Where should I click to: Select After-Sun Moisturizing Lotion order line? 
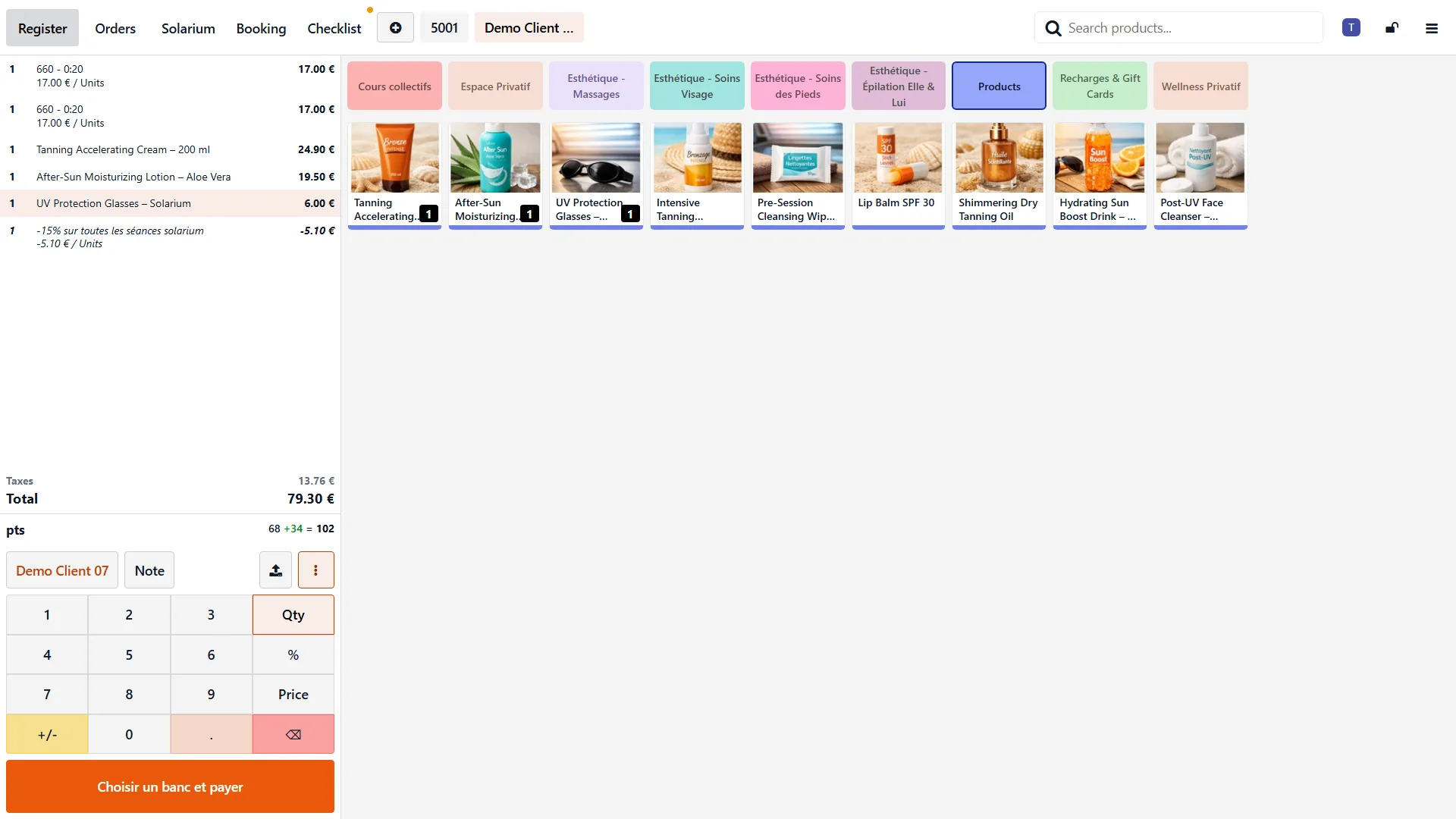(x=170, y=177)
